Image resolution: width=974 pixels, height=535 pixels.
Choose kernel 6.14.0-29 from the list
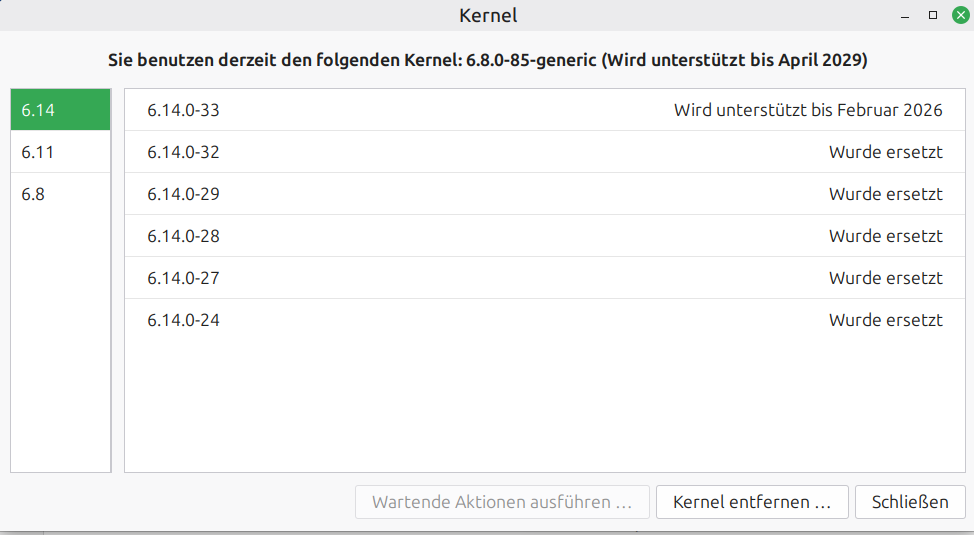pos(183,194)
